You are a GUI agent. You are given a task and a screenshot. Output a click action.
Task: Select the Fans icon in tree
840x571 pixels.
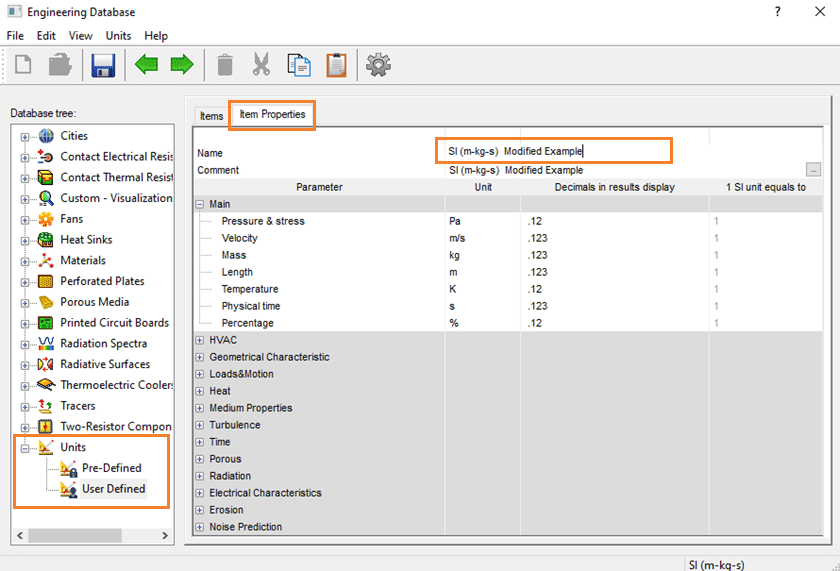46,219
